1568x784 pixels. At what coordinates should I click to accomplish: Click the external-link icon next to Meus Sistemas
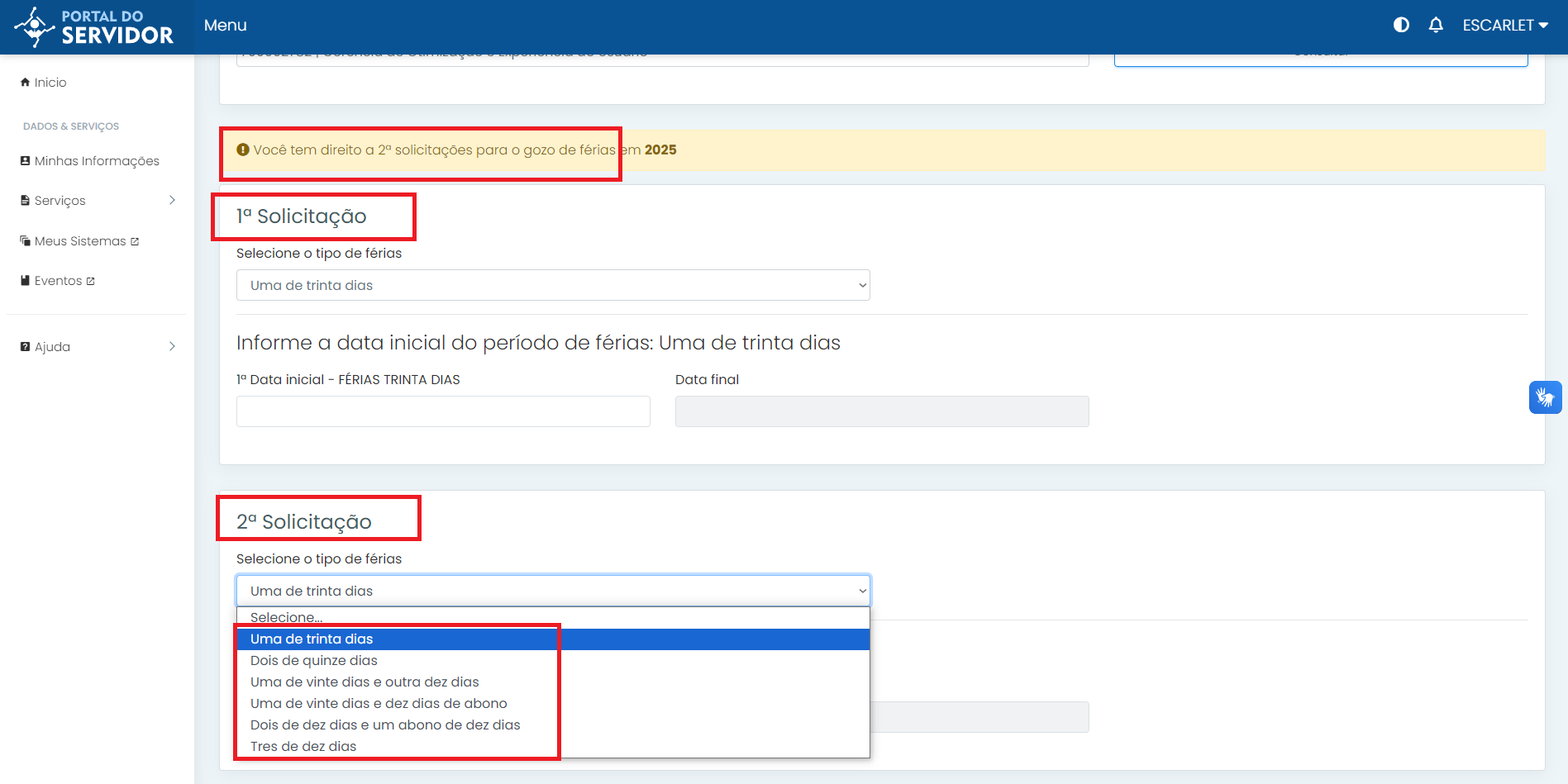pyautogui.click(x=135, y=241)
